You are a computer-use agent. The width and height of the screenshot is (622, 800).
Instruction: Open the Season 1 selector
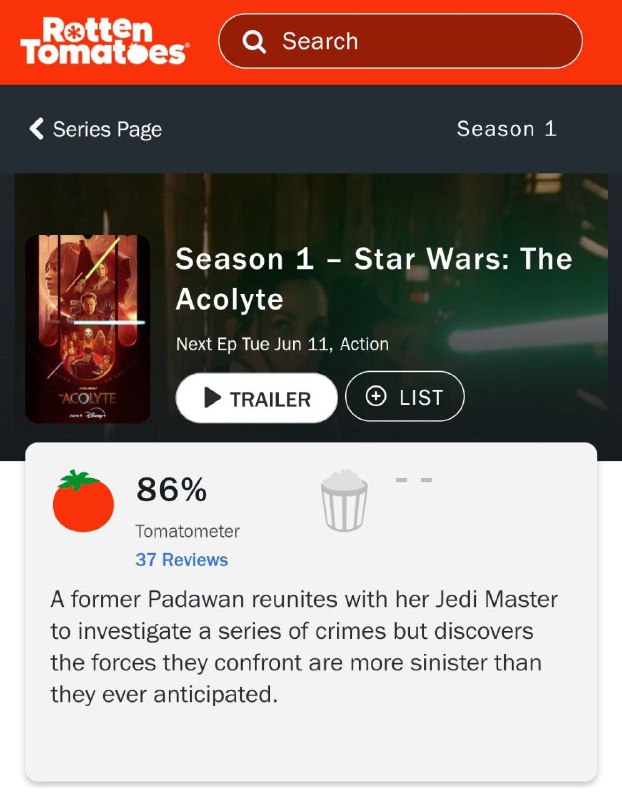coord(506,129)
